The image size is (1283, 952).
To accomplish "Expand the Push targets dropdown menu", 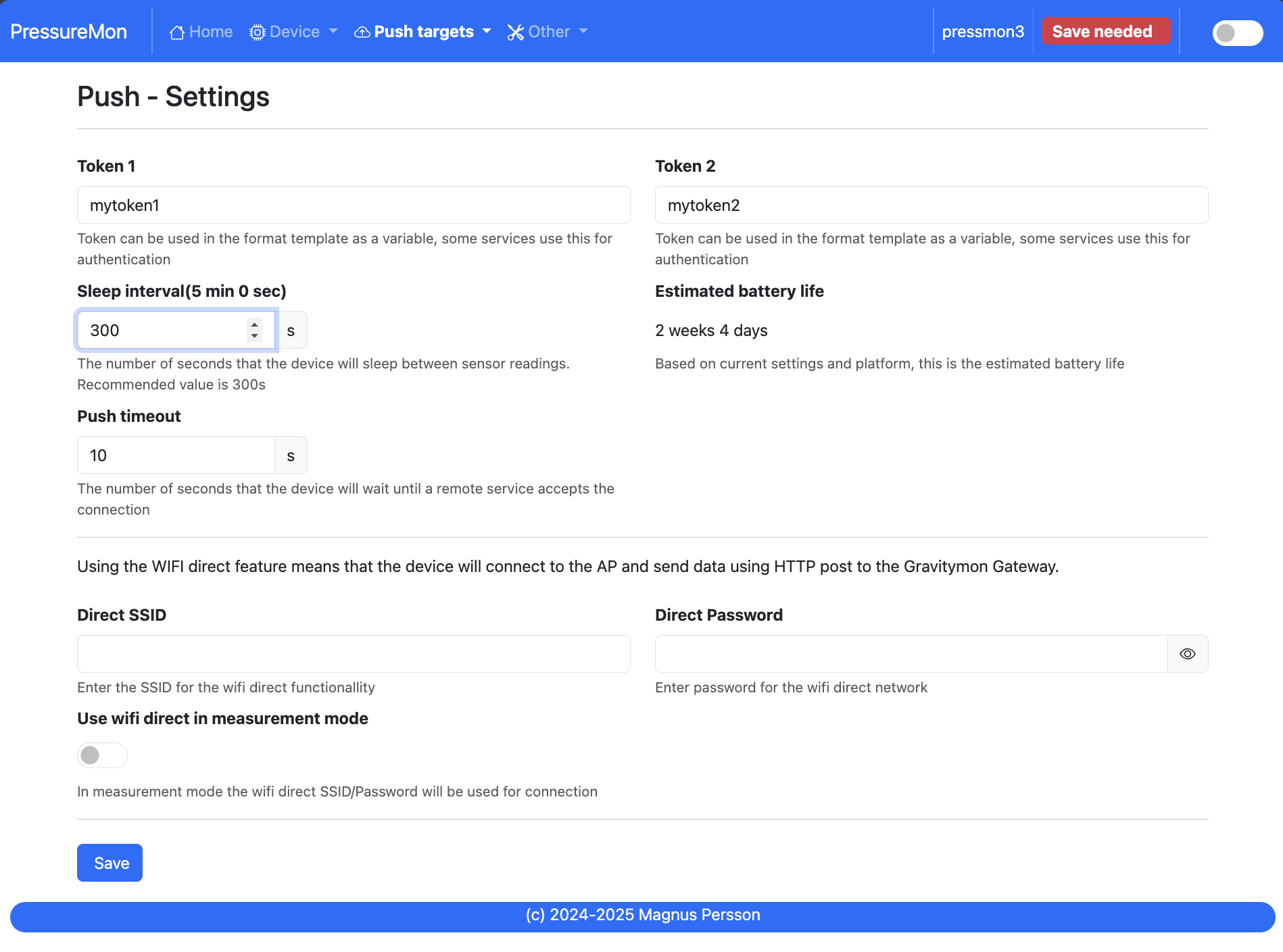I will click(423, 32).
